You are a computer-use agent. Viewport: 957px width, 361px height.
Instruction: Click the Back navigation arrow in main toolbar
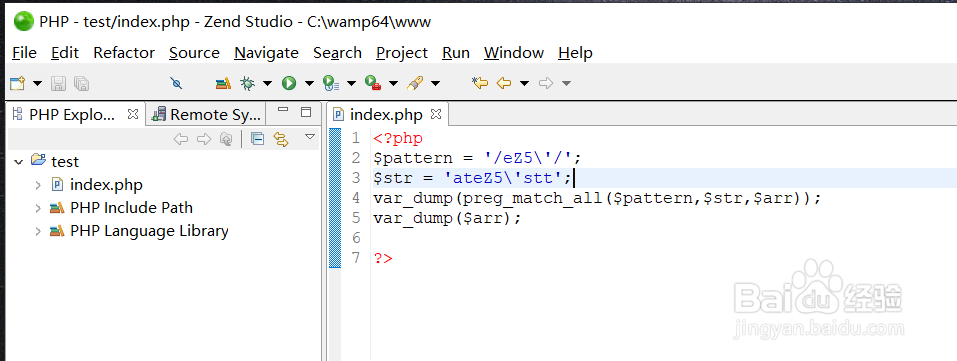tap(504, 83)
